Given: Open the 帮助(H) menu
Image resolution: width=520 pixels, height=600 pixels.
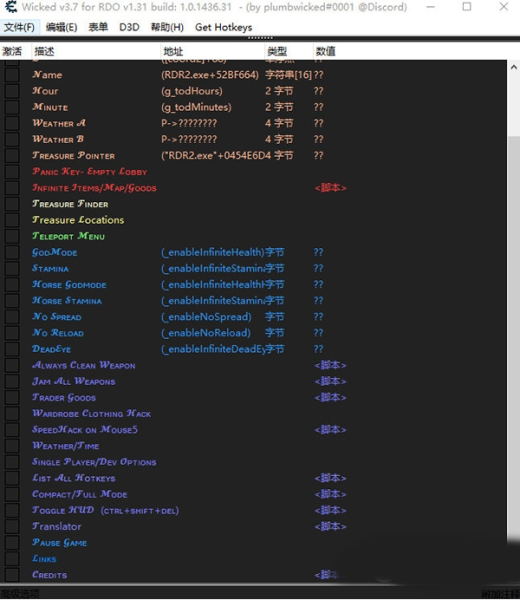Looking at the screenshot, I should point(167,28).
